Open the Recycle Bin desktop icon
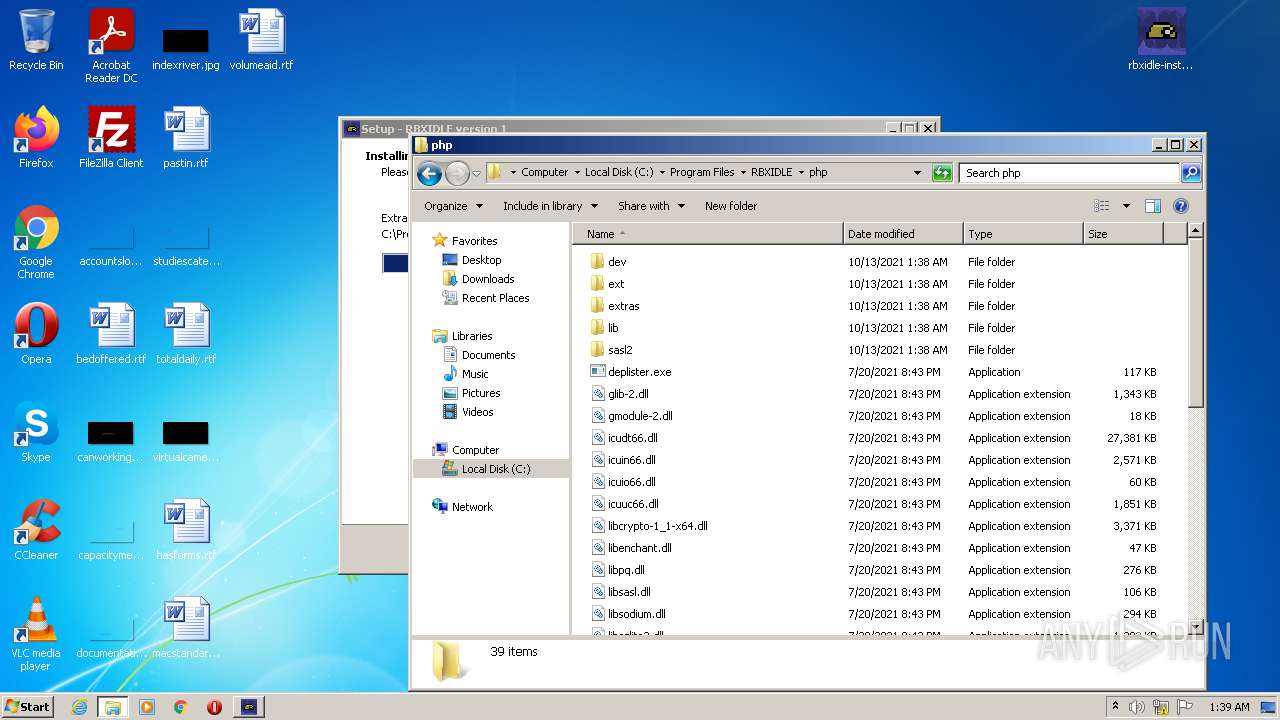Viewport: 1280px width, 720px height. [x=36, y=41]
